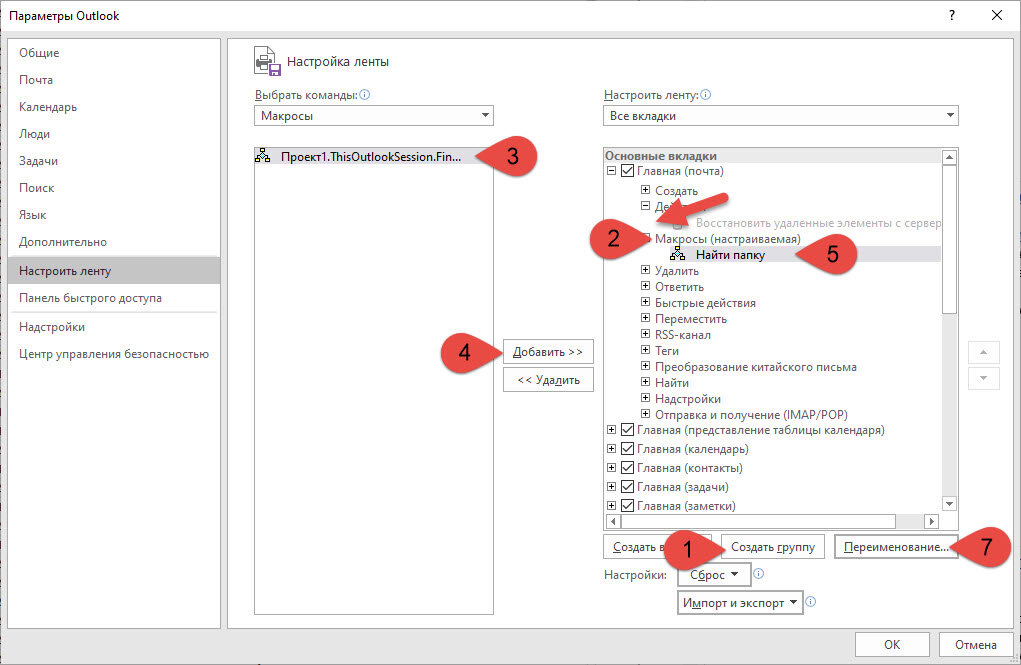Open the Люди settings category
Screen dimensions: 1021x665
(x=114, y=134)
